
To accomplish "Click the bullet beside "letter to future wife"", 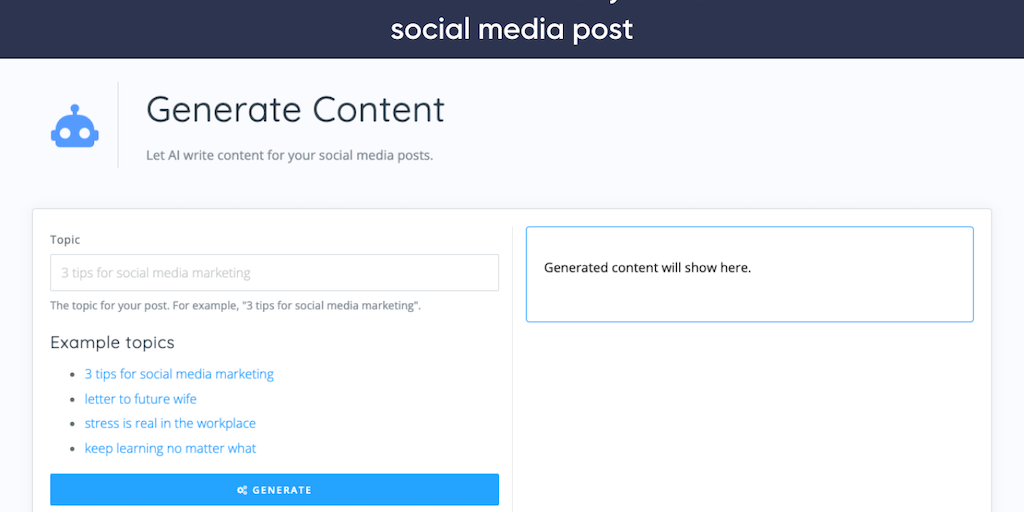I will coord(73,400).
